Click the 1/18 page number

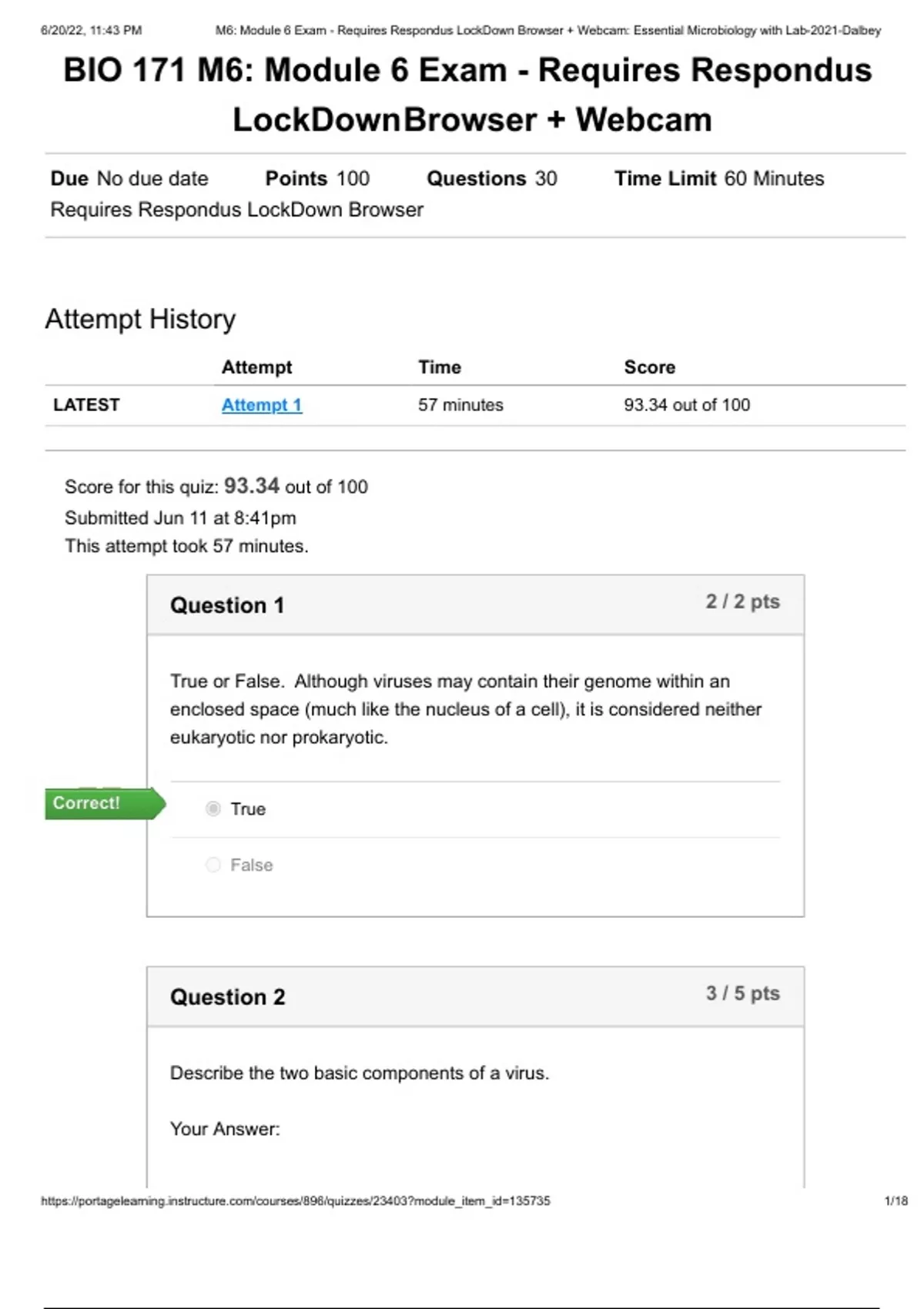click(896, 1200)
